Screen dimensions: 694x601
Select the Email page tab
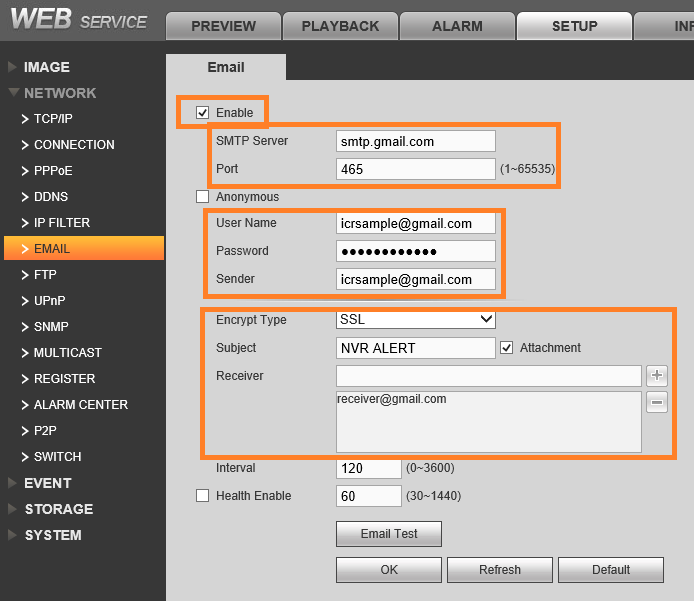(226, 67)
